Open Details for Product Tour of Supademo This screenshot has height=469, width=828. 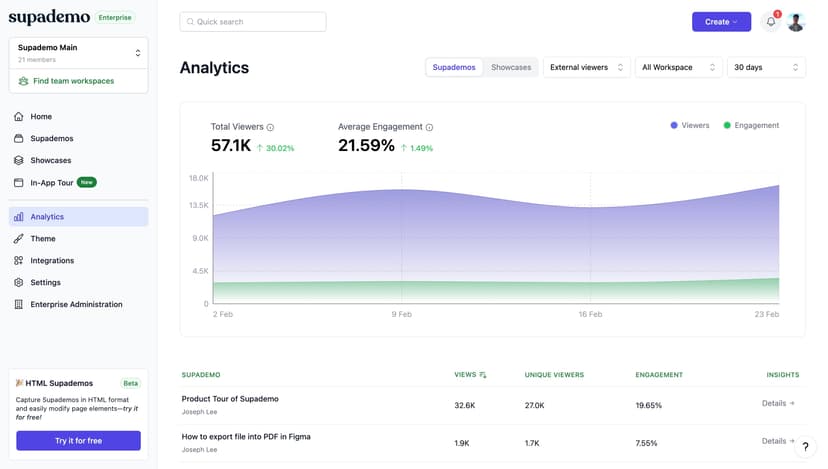pyautogui.click(x=778, y=403)
